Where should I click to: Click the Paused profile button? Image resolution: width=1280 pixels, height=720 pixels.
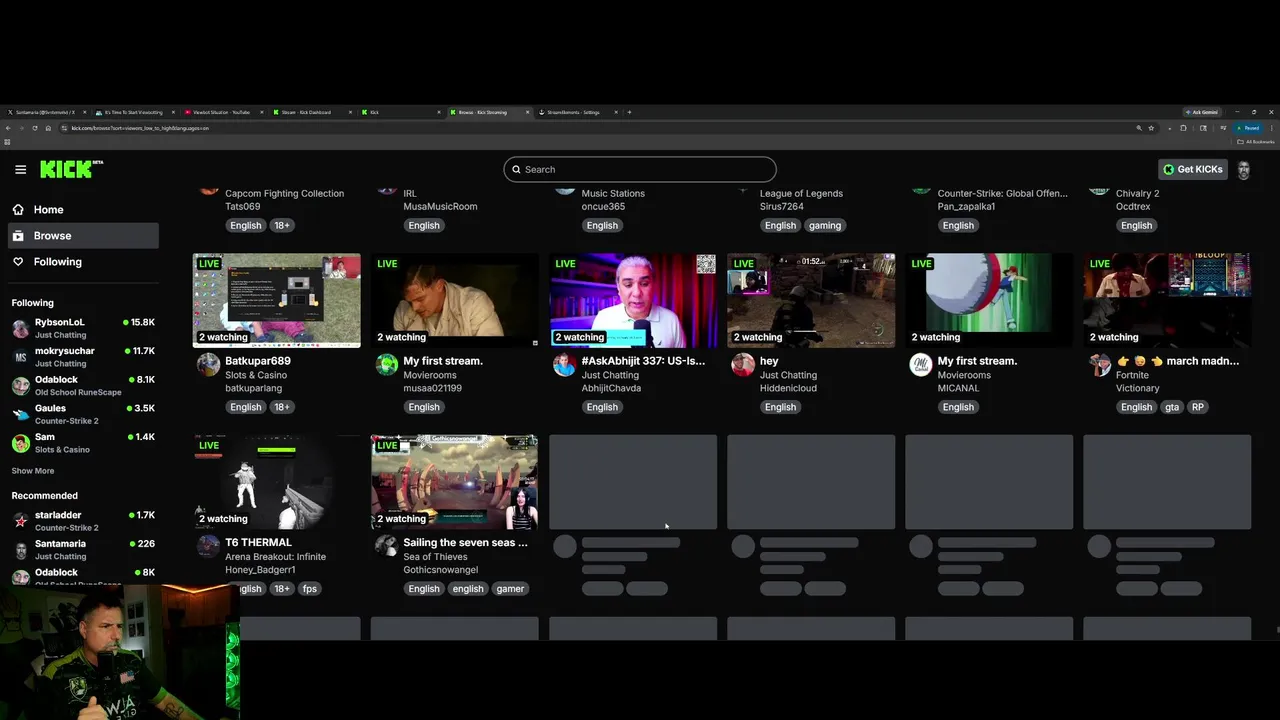pyautogui.click(x=1248, y=128)
